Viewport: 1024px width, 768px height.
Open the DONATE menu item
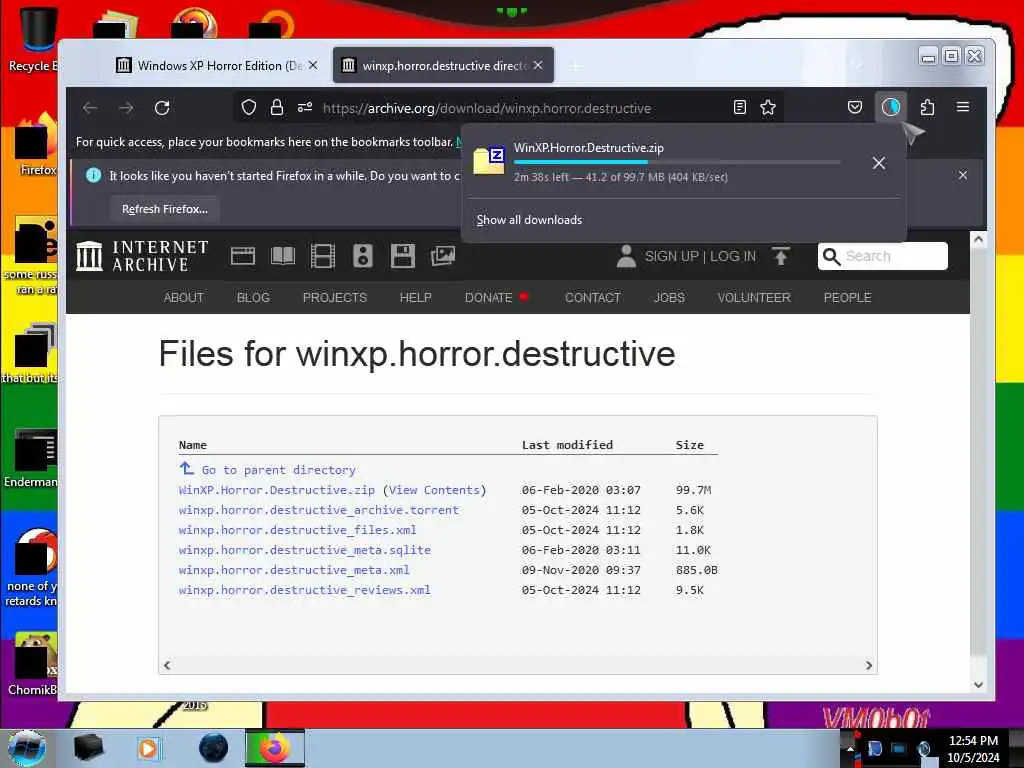tap(488, 297)
